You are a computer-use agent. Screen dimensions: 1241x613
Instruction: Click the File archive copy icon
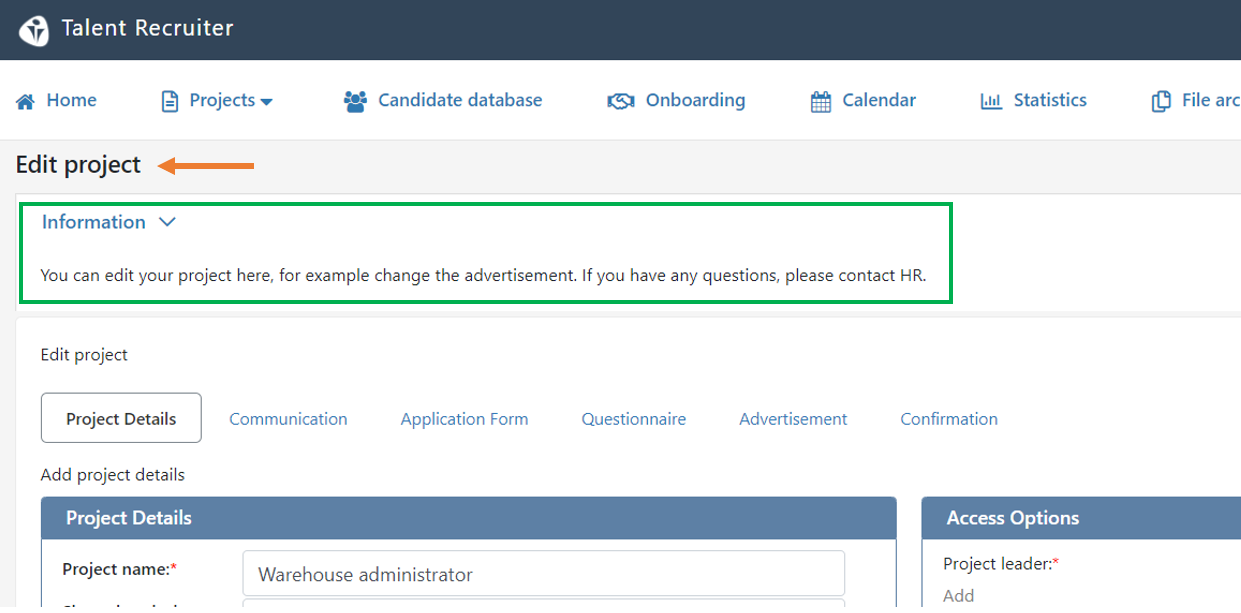click(1161, 101)
